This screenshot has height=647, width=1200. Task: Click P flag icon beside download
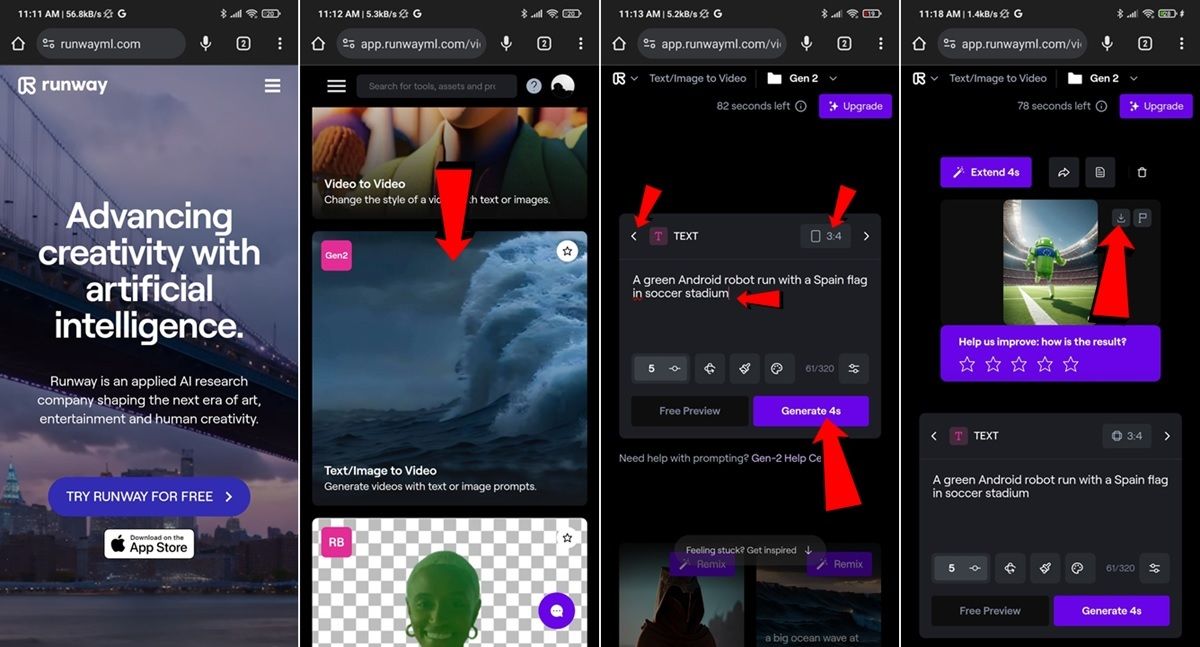click(x=1143, y=218)
